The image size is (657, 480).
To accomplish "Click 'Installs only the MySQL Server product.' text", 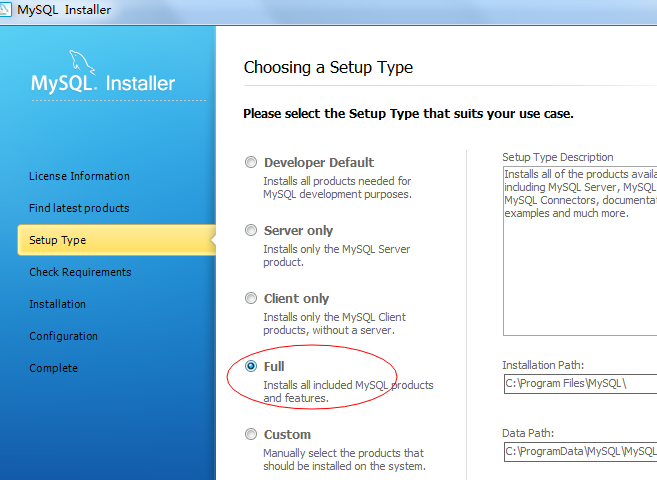I will [336, 255].
